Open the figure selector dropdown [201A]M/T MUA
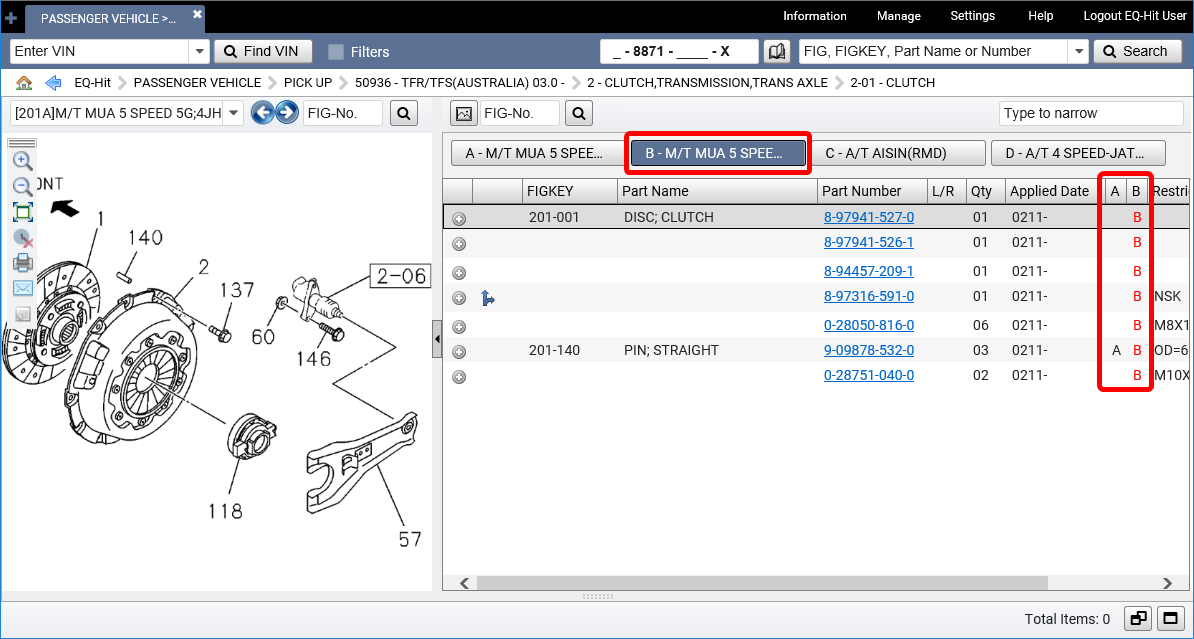1194x639 pixels. click(234, 113)
